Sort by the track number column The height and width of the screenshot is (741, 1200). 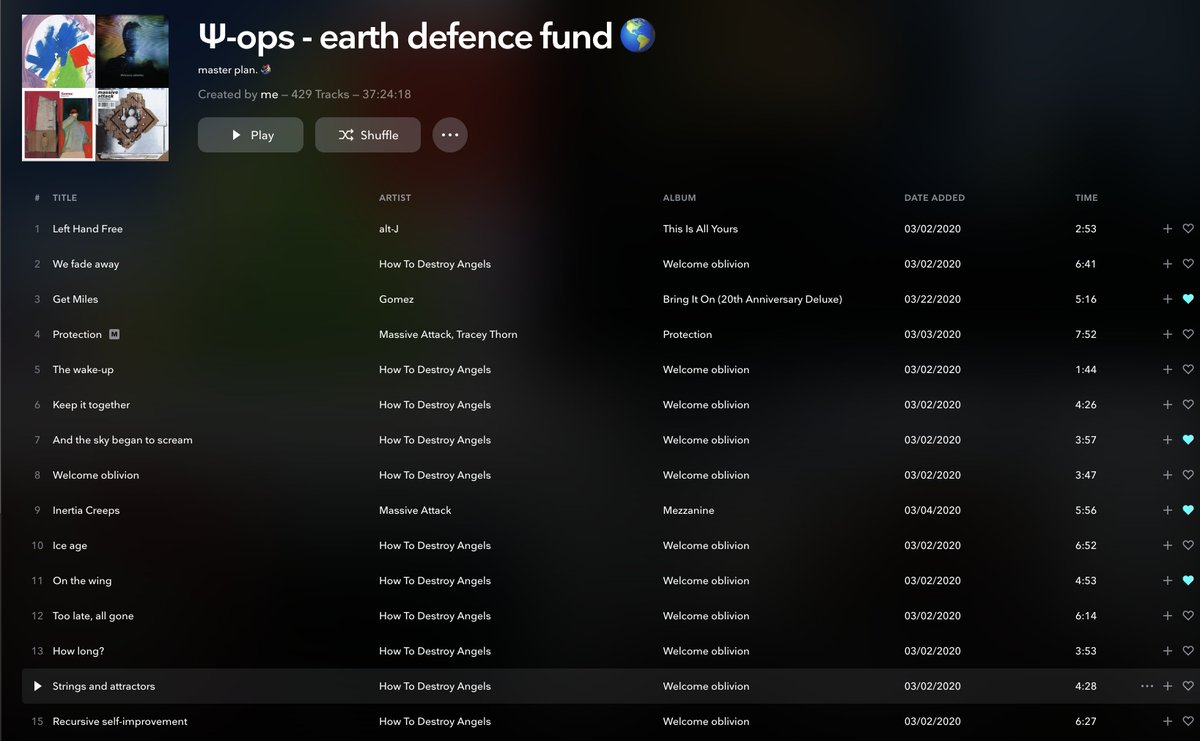pyautogui.click(x=37, y=198)
